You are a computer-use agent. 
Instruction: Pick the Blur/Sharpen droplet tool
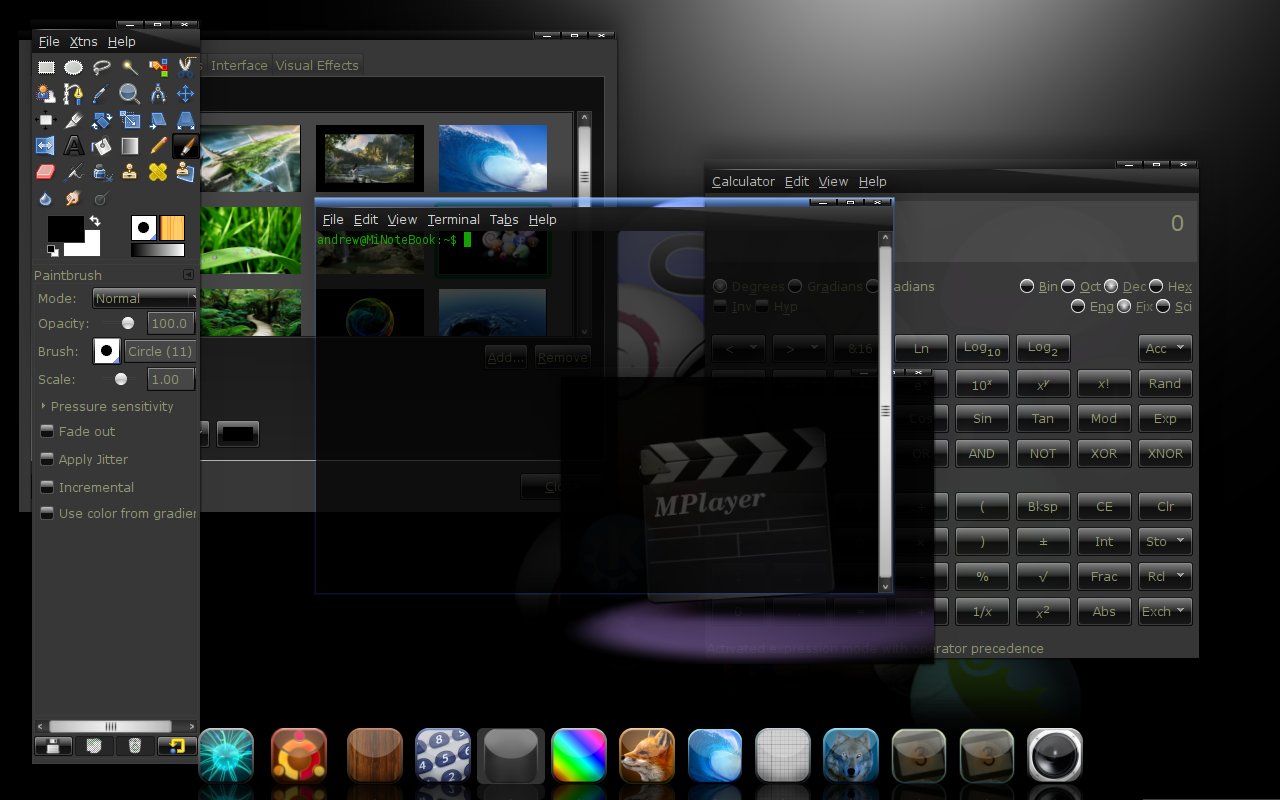46,198
